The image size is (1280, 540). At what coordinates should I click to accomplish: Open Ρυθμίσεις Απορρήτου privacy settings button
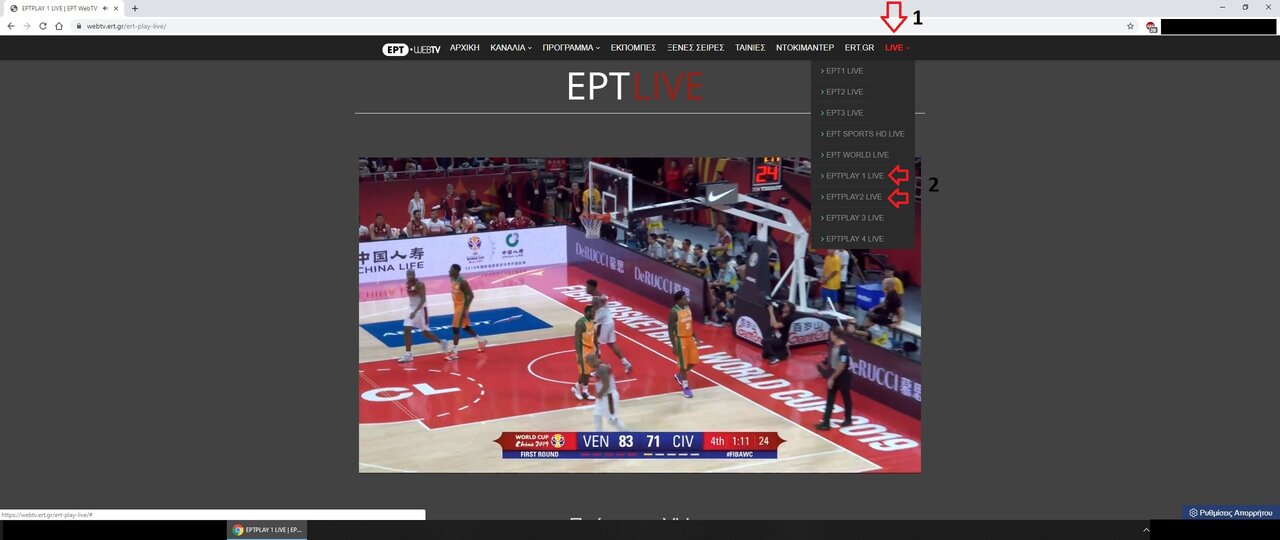[x=1231, y=512]
